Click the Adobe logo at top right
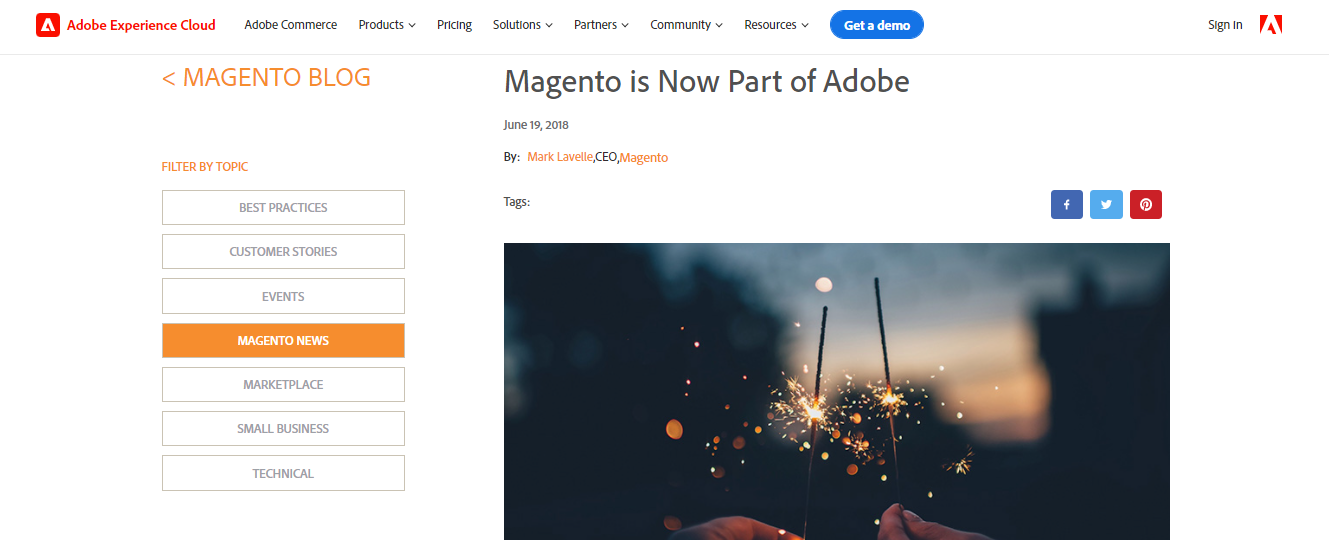 tap(1271, 25)
